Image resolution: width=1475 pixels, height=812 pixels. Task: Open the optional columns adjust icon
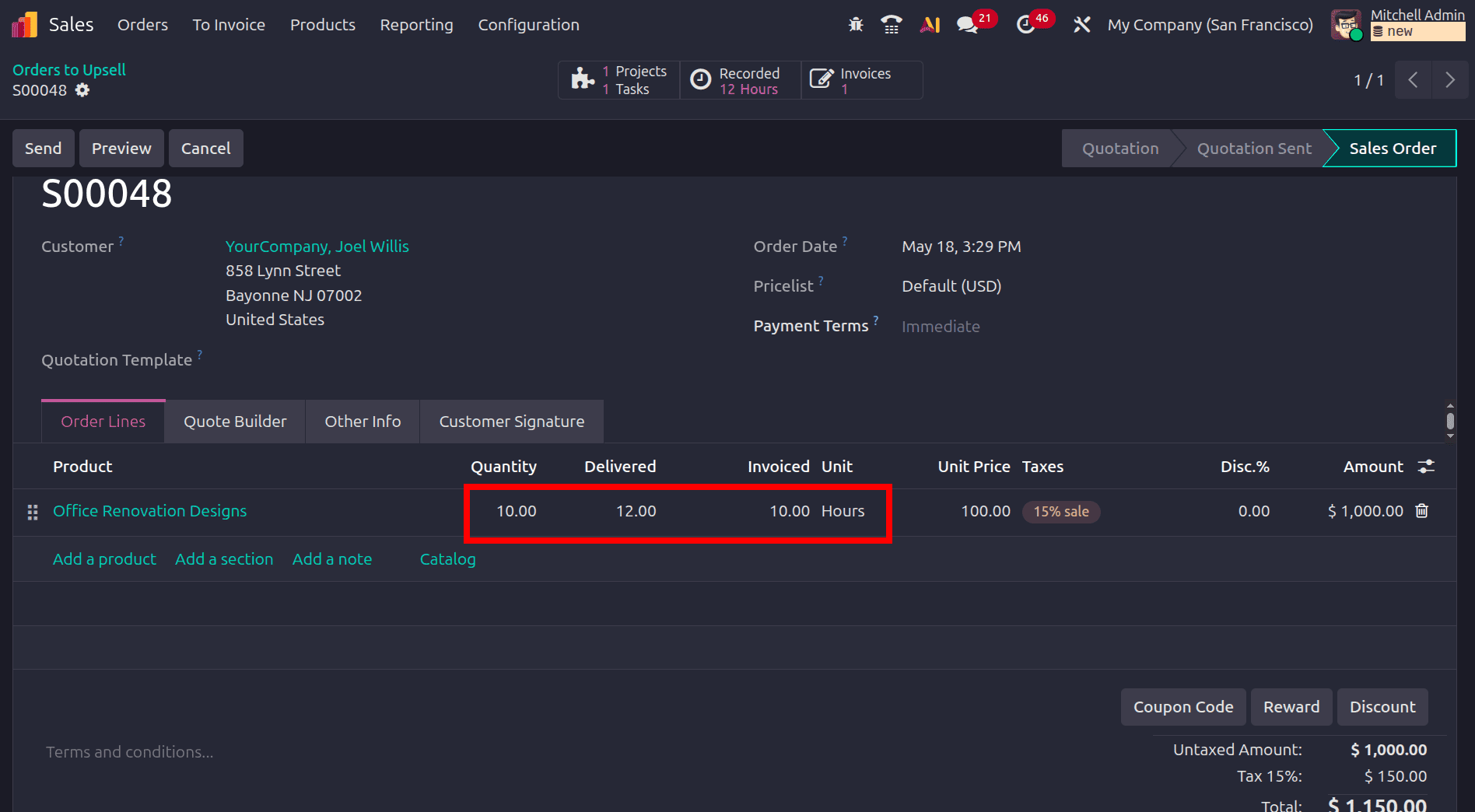[1426, 466]
